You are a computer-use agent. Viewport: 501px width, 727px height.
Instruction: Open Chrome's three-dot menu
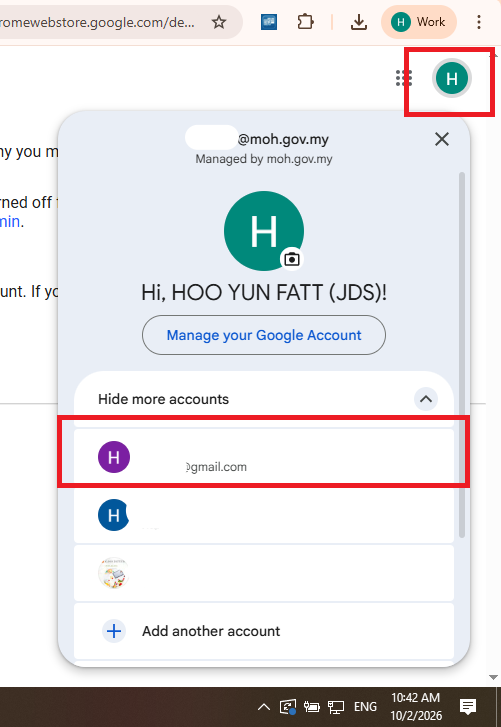click(479, 22)
